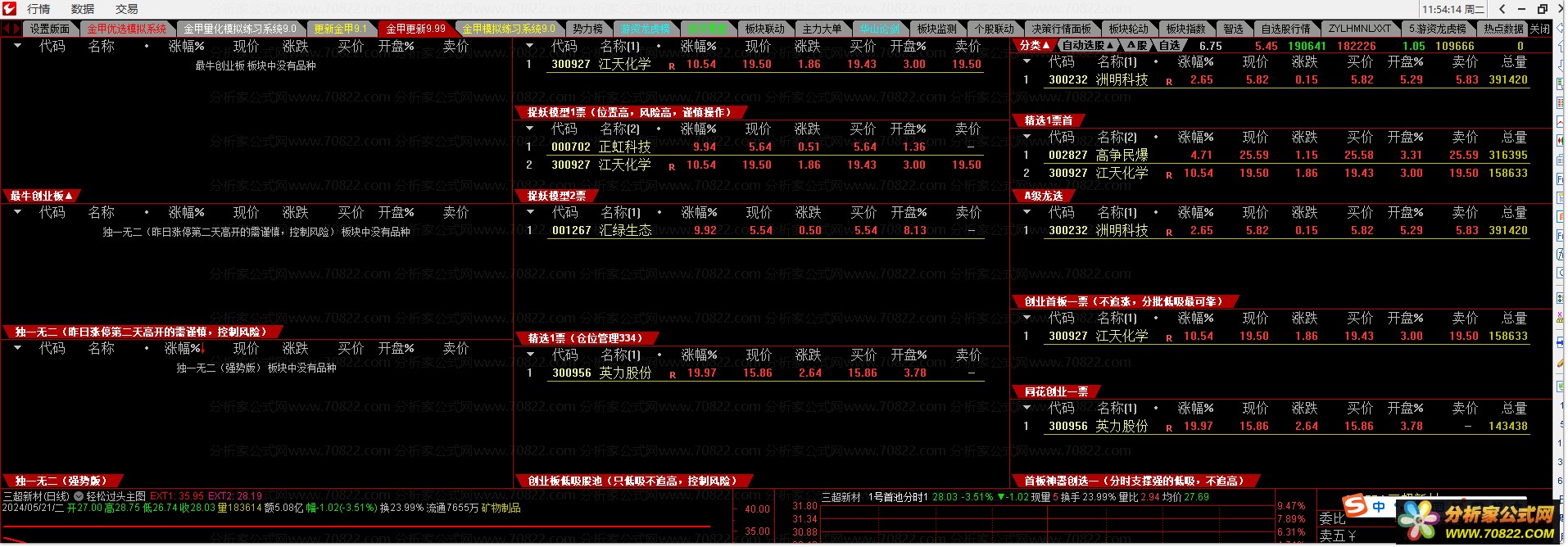Select the 自选 category tab
1568x547 pixels.
click(x=1171, y=46)
